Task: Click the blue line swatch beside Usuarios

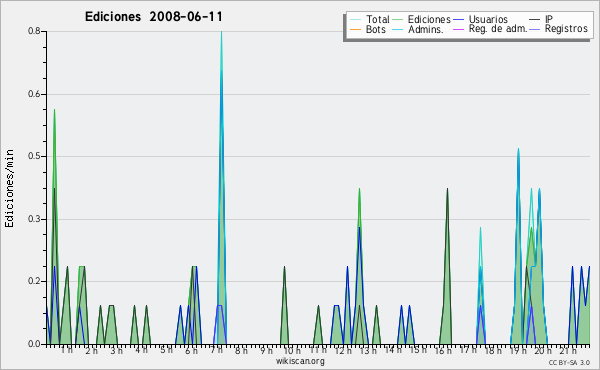Action: (458, 20)
